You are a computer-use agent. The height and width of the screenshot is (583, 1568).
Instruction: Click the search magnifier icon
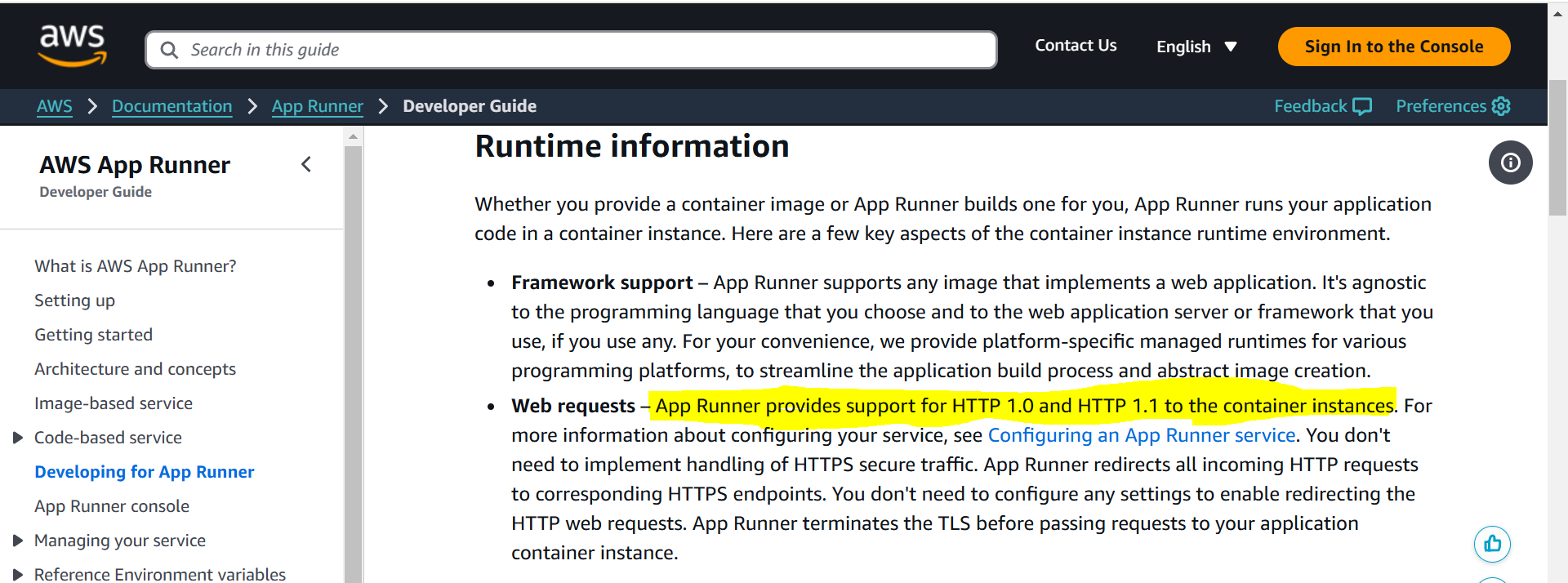[169, 50]
